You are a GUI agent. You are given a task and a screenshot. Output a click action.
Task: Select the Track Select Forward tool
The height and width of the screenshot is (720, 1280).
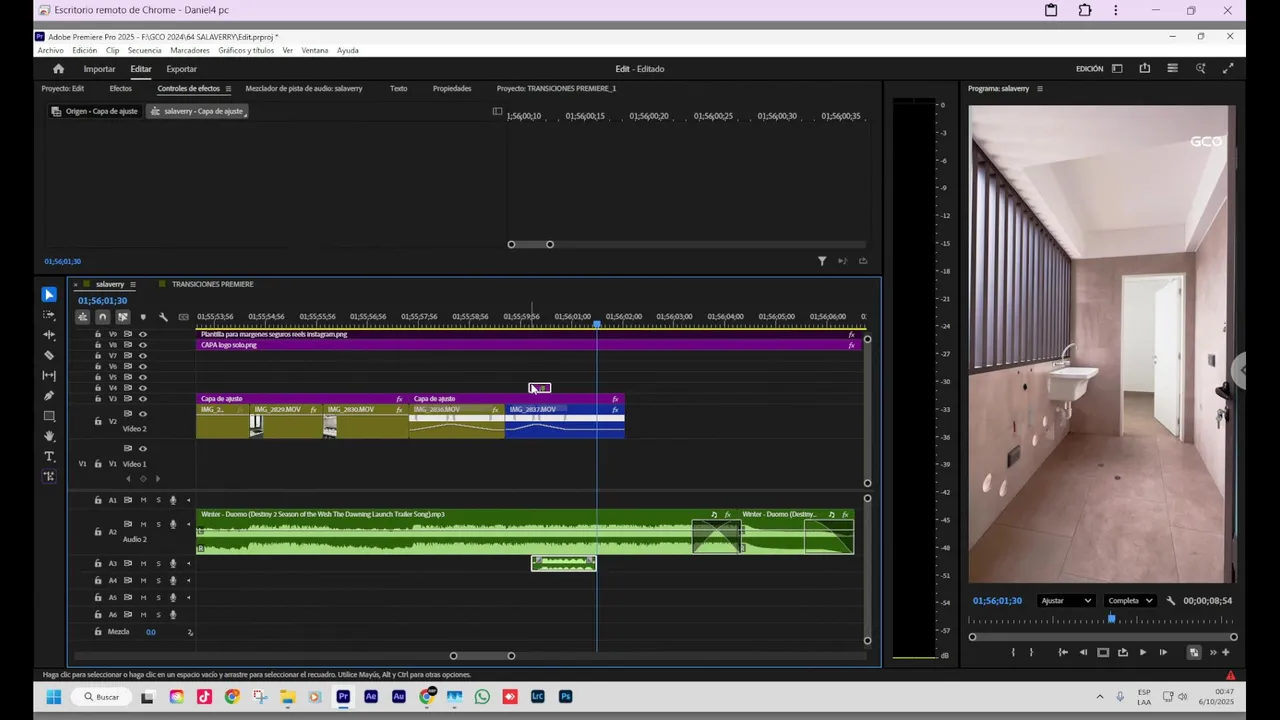tap(49, 315)
